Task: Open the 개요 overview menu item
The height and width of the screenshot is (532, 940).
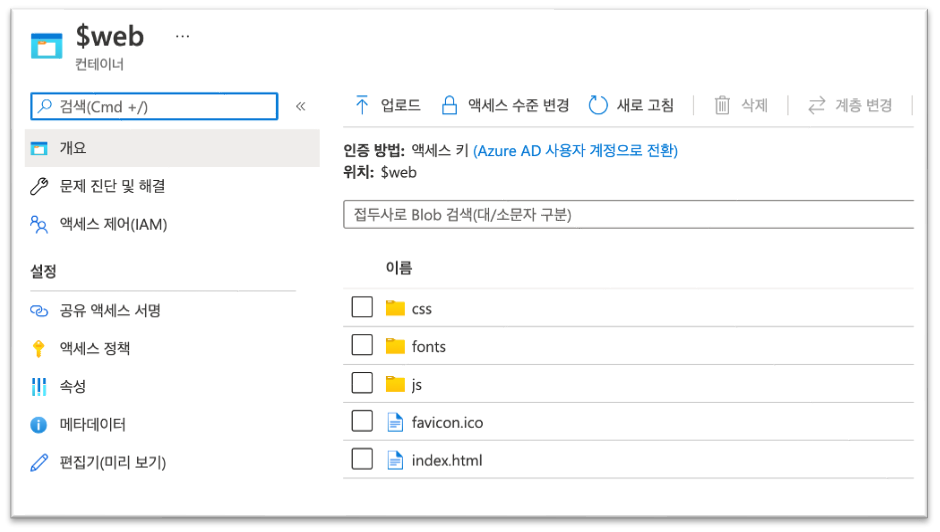Action: (172, 148)
